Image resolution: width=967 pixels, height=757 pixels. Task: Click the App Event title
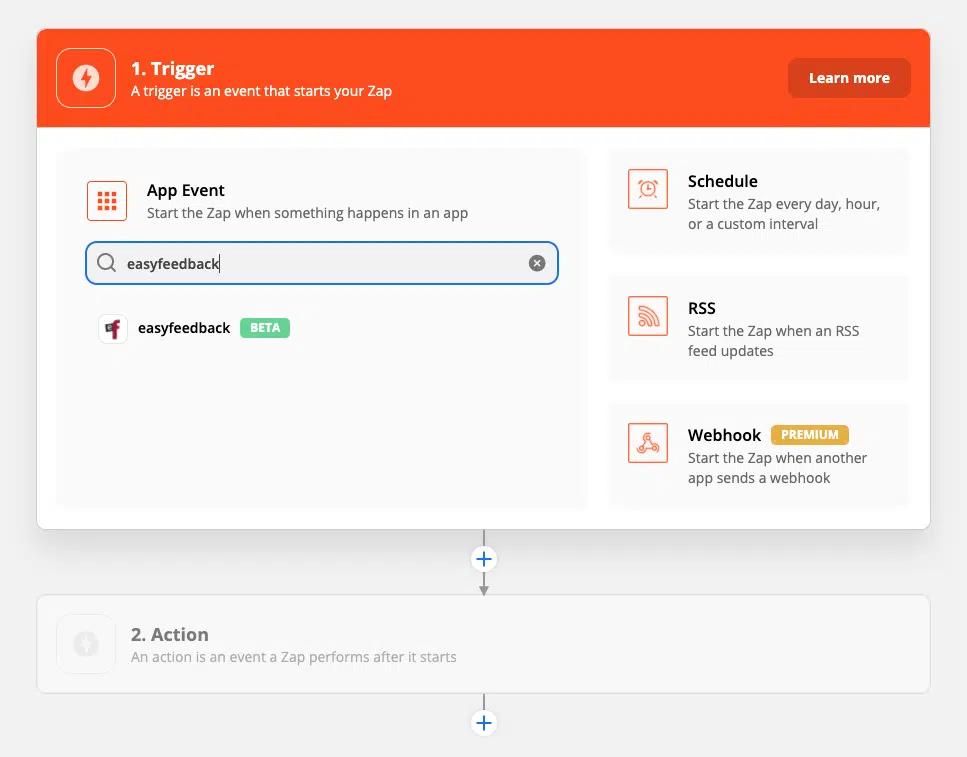186,191
